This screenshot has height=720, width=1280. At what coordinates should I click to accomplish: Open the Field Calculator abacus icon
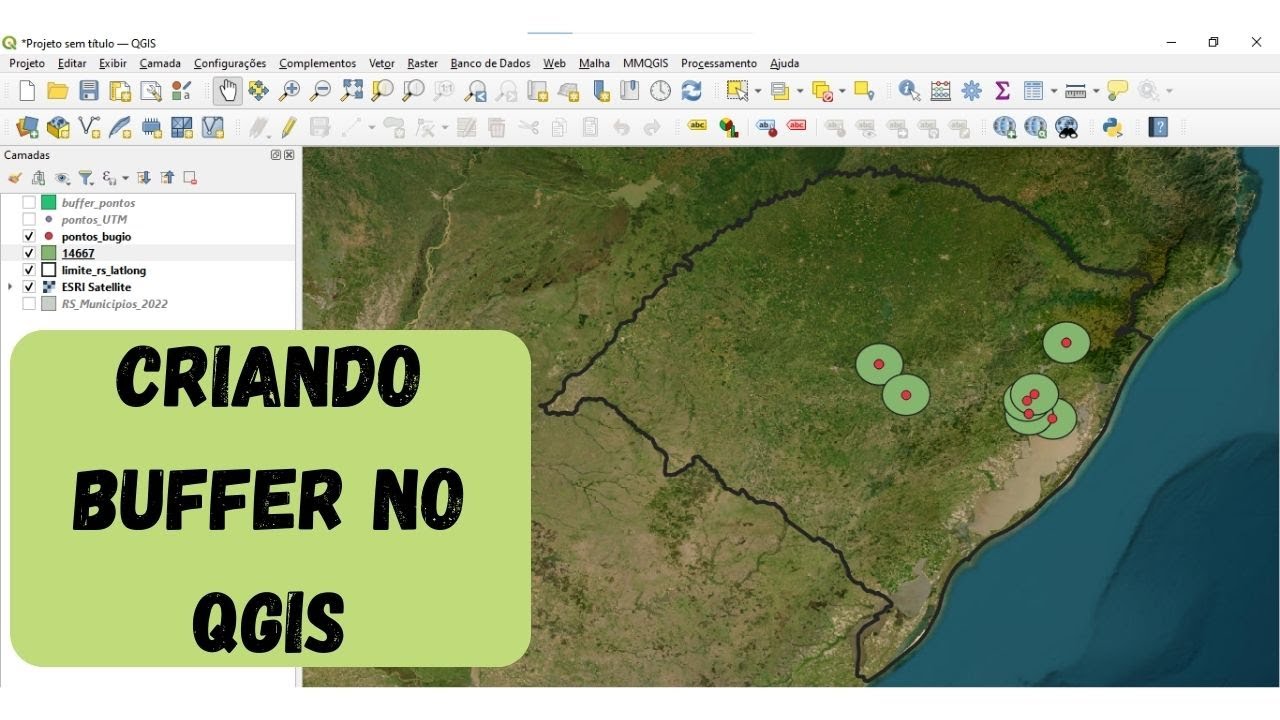[940, 91]
